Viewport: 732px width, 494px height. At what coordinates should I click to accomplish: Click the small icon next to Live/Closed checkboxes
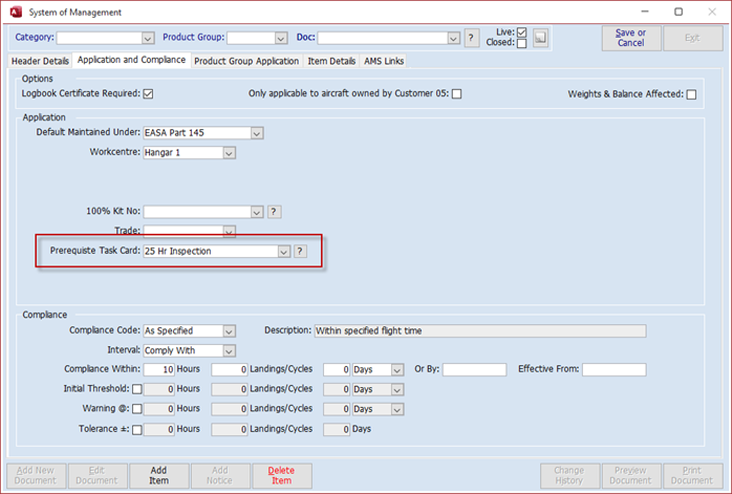click(540, 38)
